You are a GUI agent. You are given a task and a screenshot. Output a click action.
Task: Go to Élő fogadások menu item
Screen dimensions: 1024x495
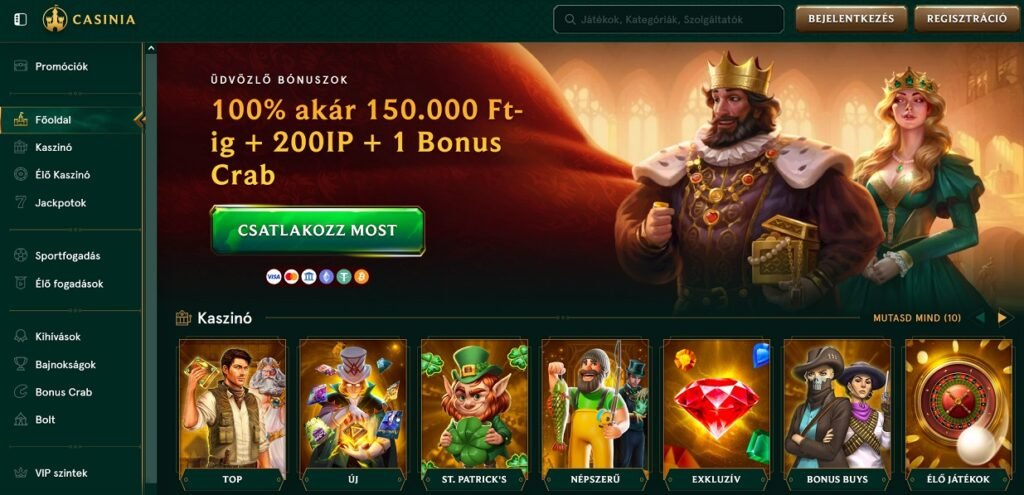71,283
